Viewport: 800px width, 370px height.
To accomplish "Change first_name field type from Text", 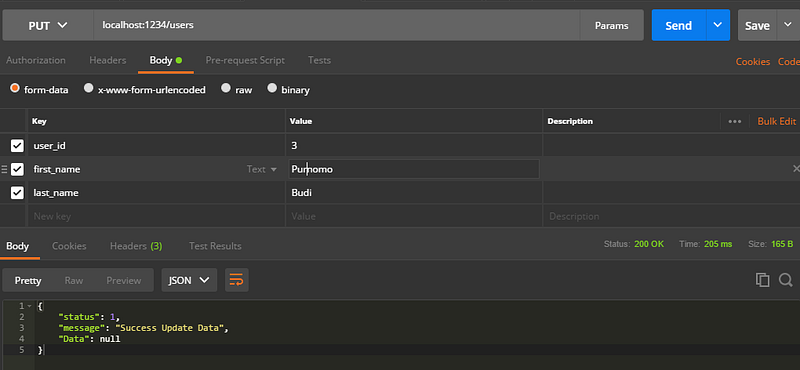I will coord(262,169).
